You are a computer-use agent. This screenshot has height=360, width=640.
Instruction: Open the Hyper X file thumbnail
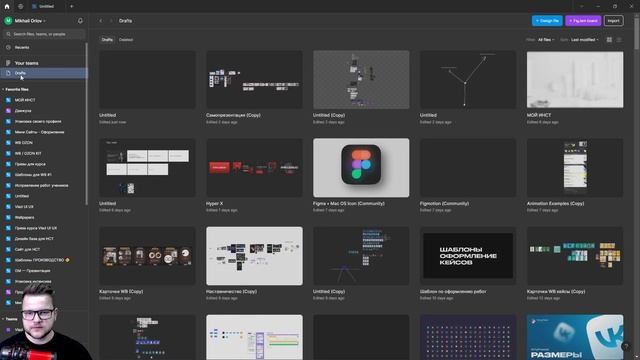(x=254, y=168)
